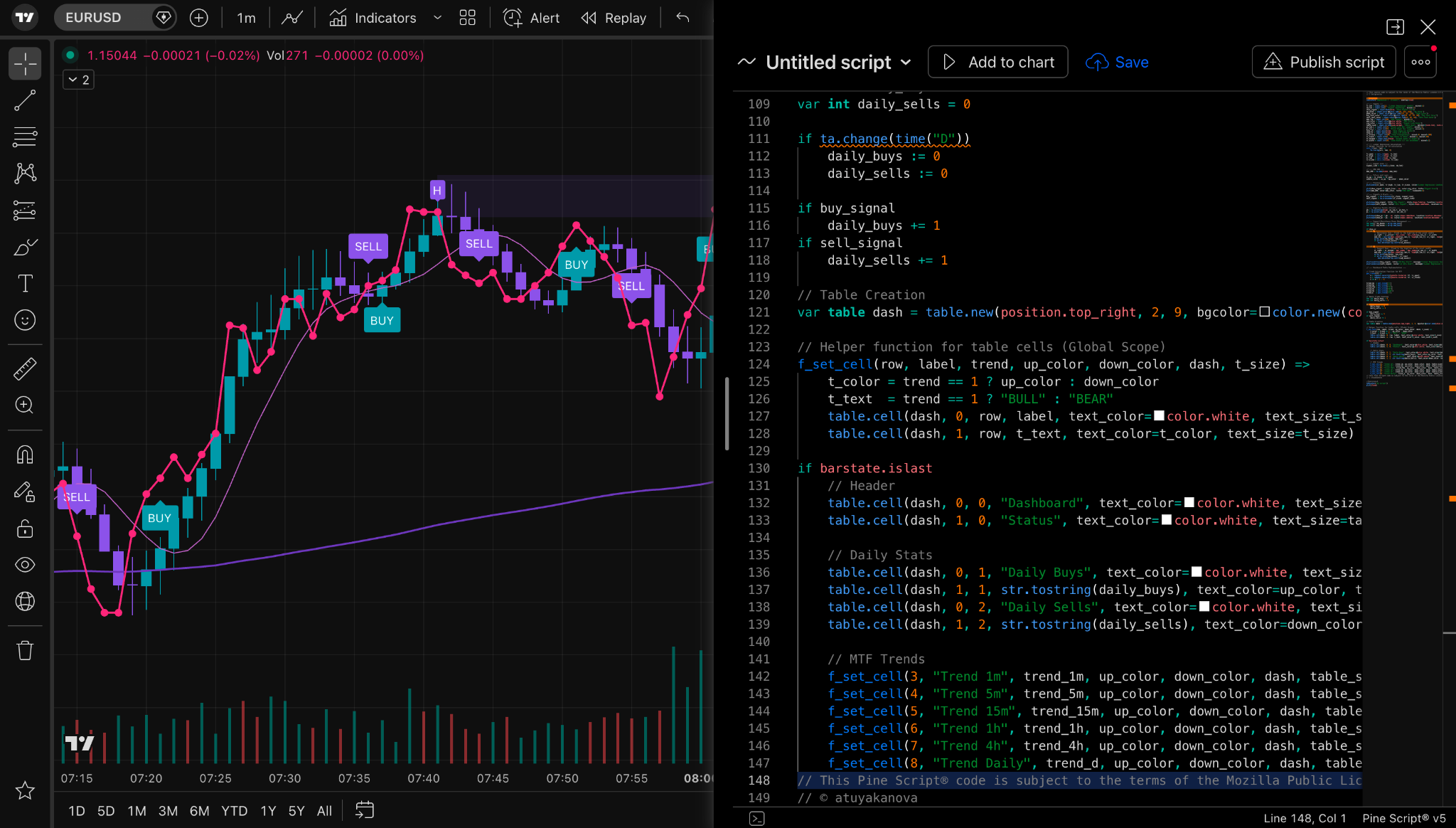This screenshot has width=1456, height=828.
Task: Save the Pine script
Action: [x=1117, y=63]
